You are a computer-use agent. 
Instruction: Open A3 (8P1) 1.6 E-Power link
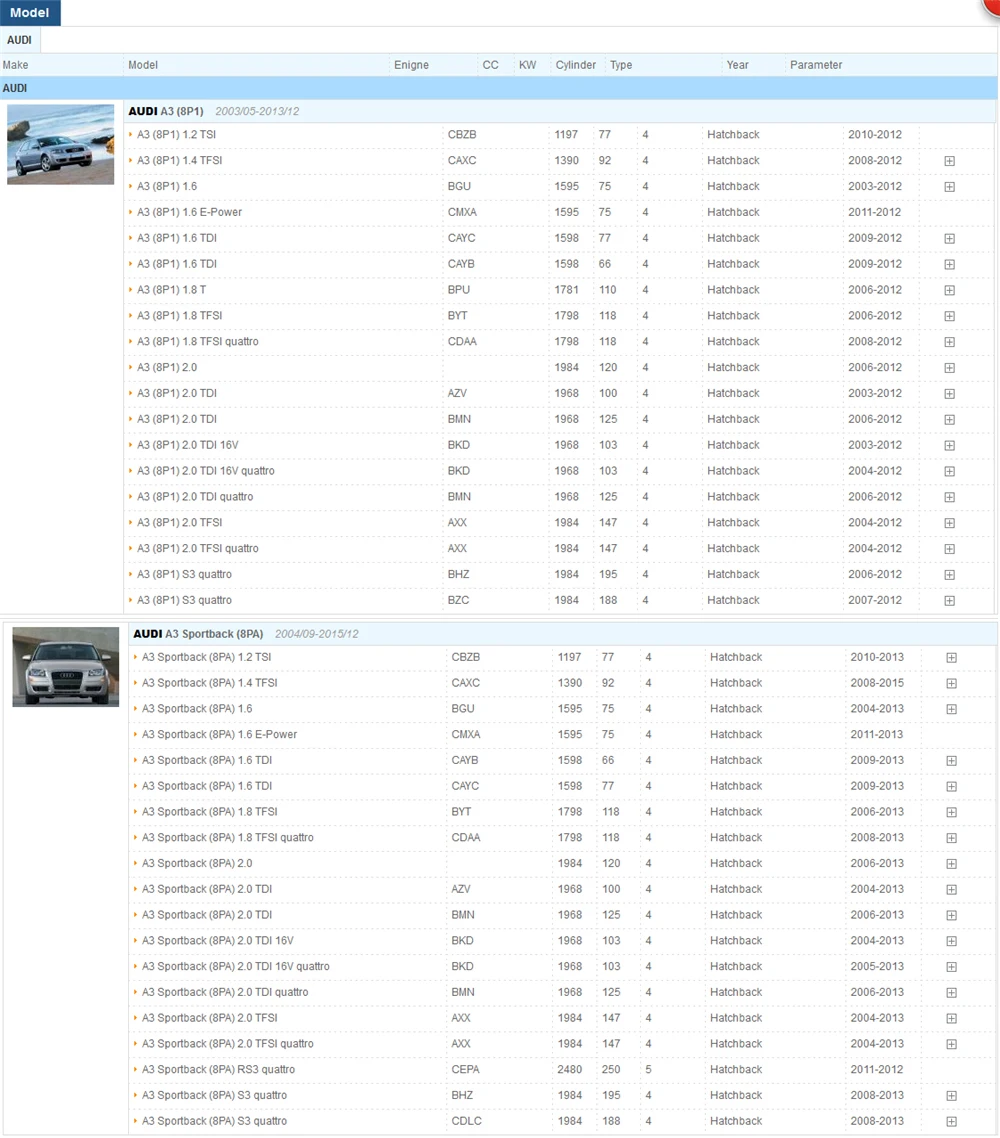[x=189, y=212]
